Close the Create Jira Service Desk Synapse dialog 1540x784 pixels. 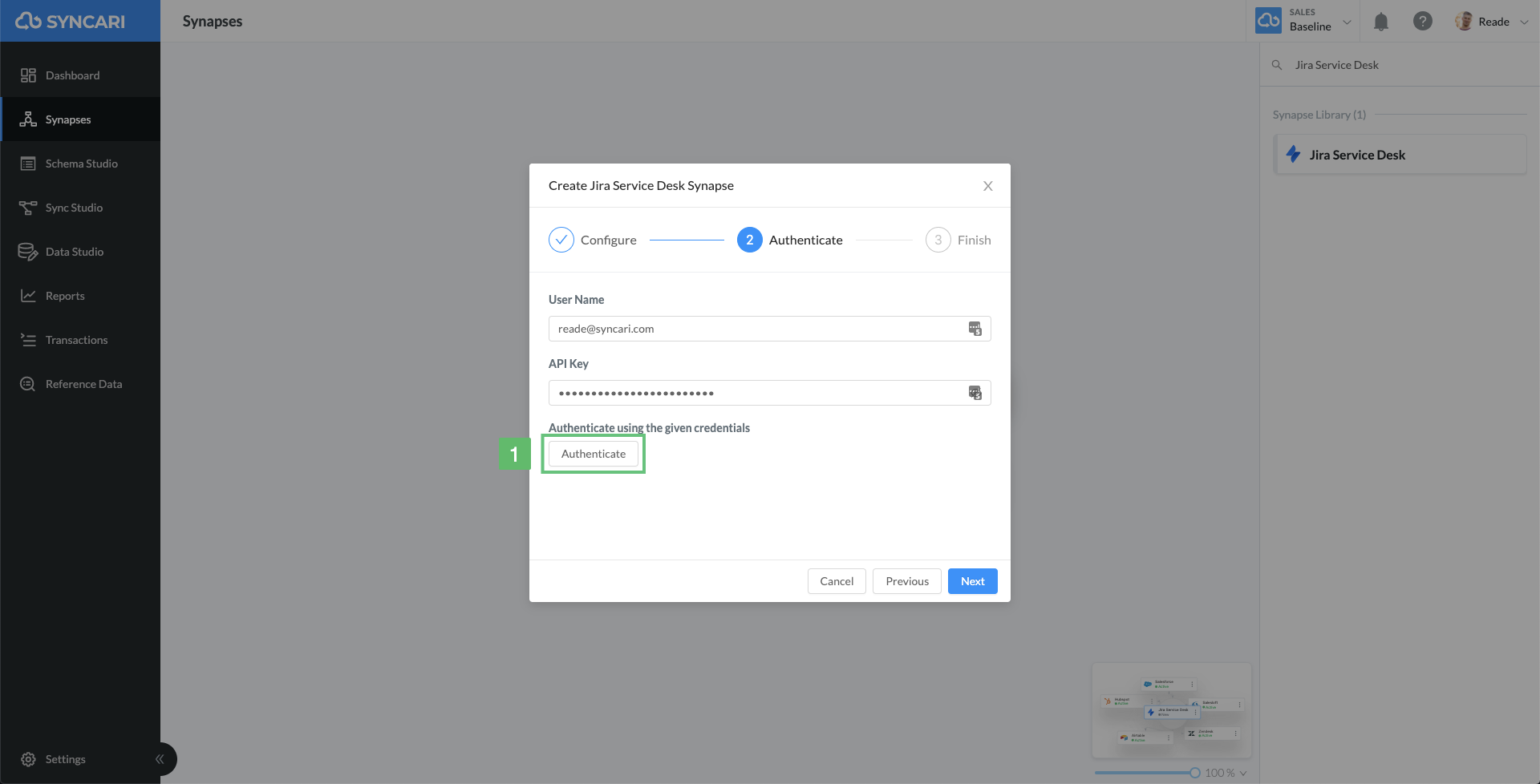988,186
